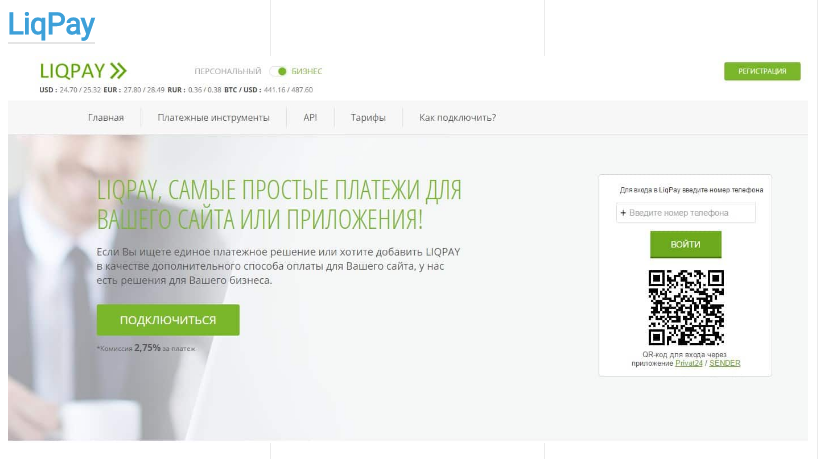The image size is (819, 459).
Task: Open Как подключить? menu item
Action: coord(458,117)
